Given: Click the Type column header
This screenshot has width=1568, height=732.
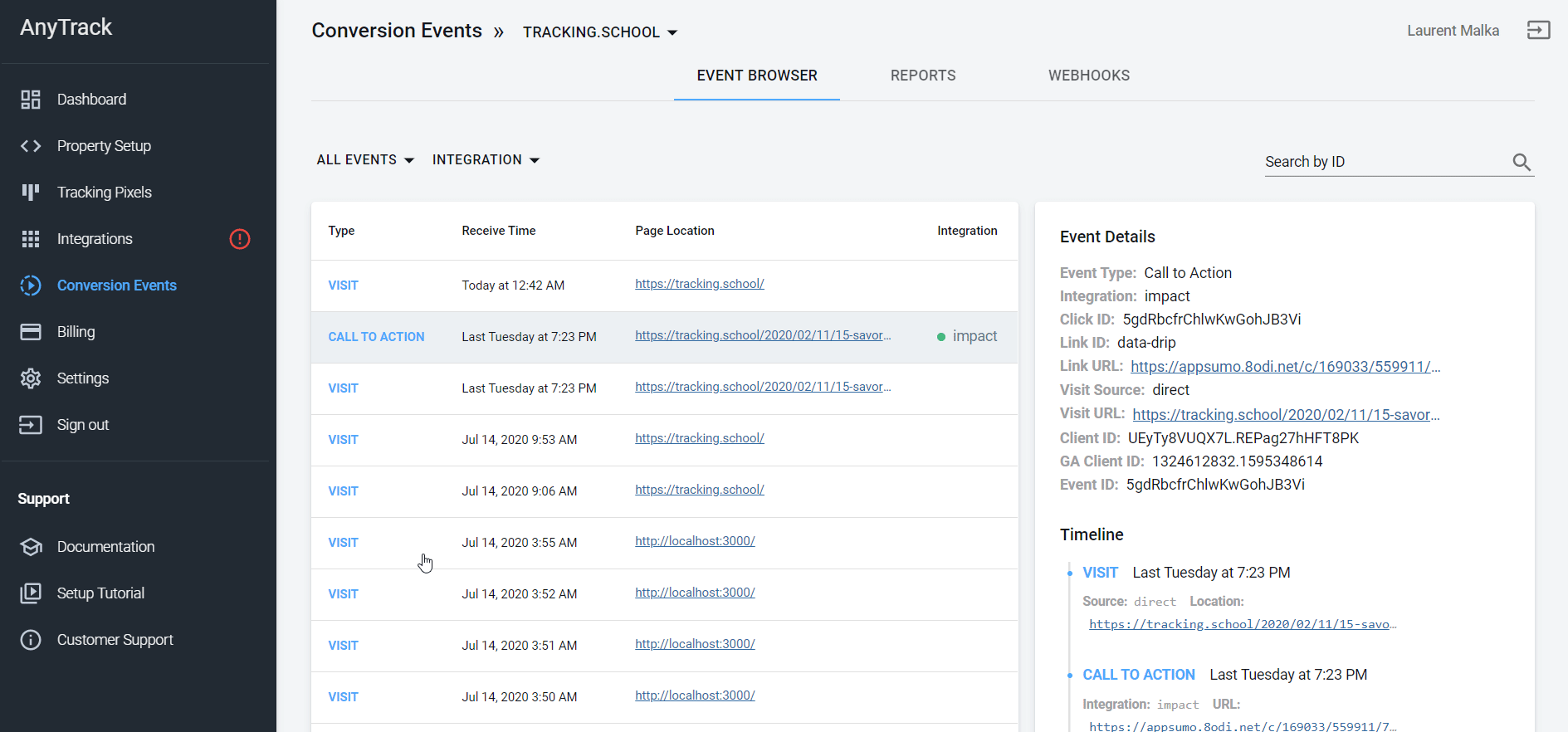Looking at the screenshot, I should 341,231.
